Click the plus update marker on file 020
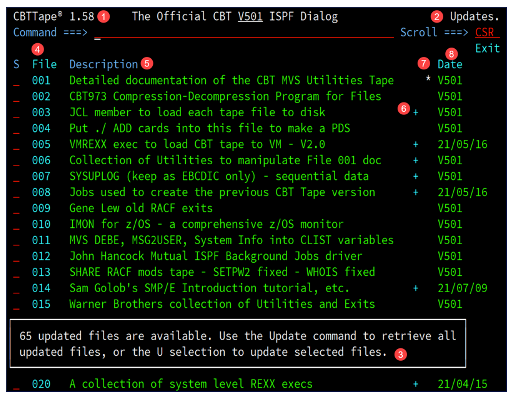This screenshot has width=515, height=397. point(416,385)
